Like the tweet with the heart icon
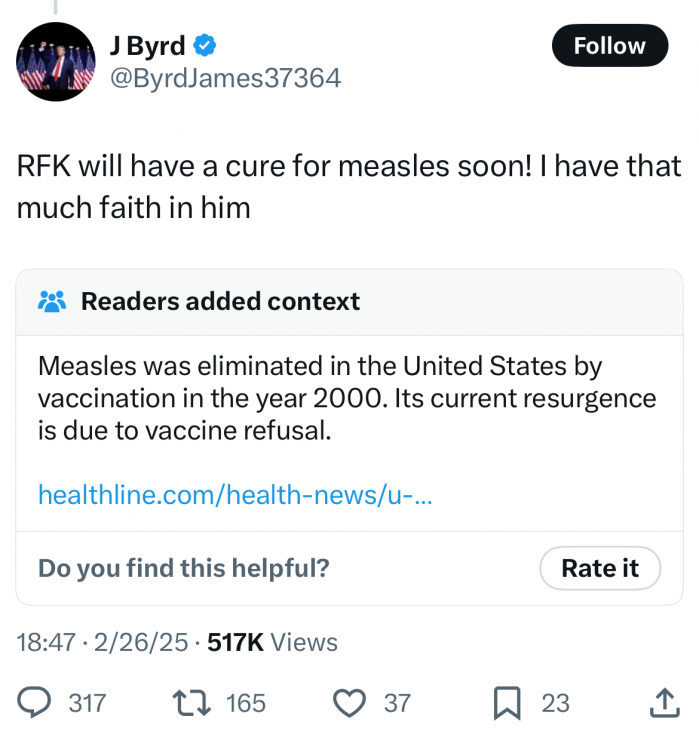Viewport: 699px width, 750px height. pyautogui.click(x=349, y=703)
